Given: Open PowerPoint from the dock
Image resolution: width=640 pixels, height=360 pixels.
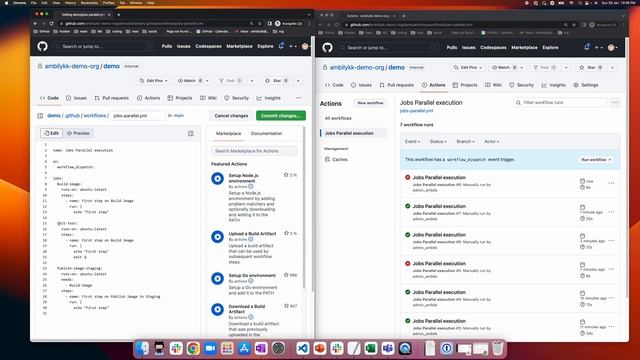Looking at the screenshot, I should point(320,348).
